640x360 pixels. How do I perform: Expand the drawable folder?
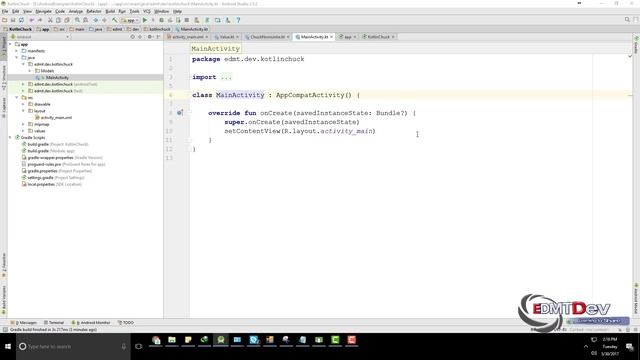click(23, 104)
